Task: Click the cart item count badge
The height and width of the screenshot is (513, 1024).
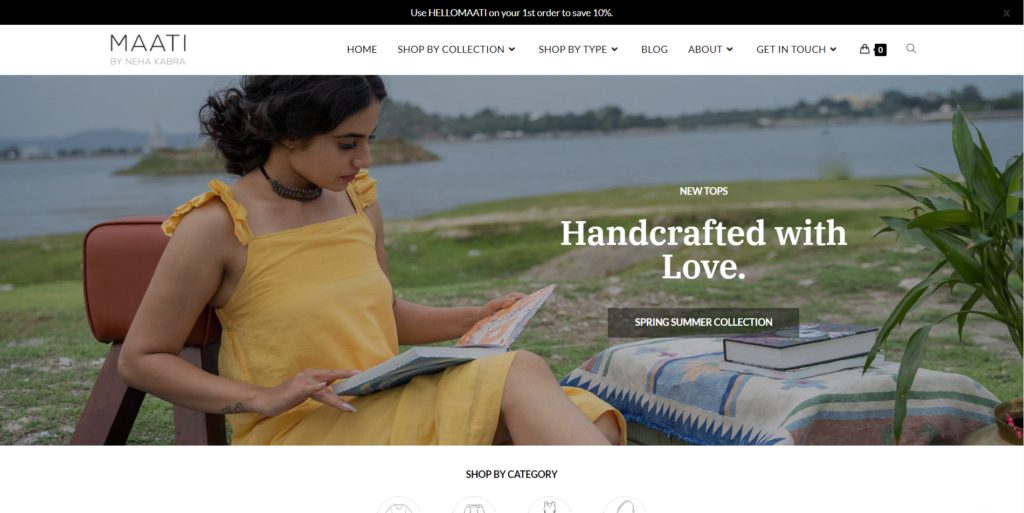Action: pyautogui.click(x=880, y=50)
